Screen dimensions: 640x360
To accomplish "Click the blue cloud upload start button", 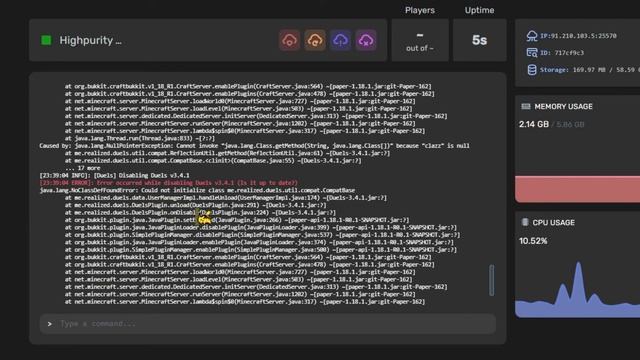I will 340,40.
